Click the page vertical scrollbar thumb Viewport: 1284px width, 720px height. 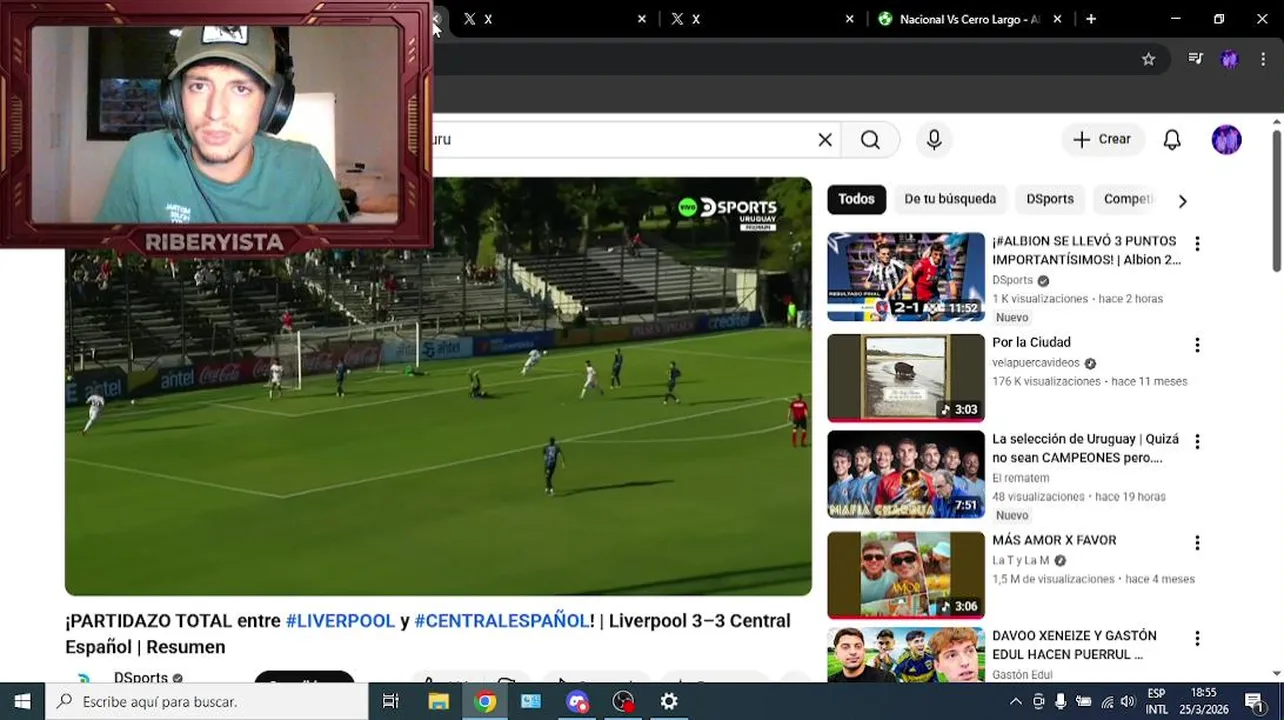click(x=1277, y=200)
